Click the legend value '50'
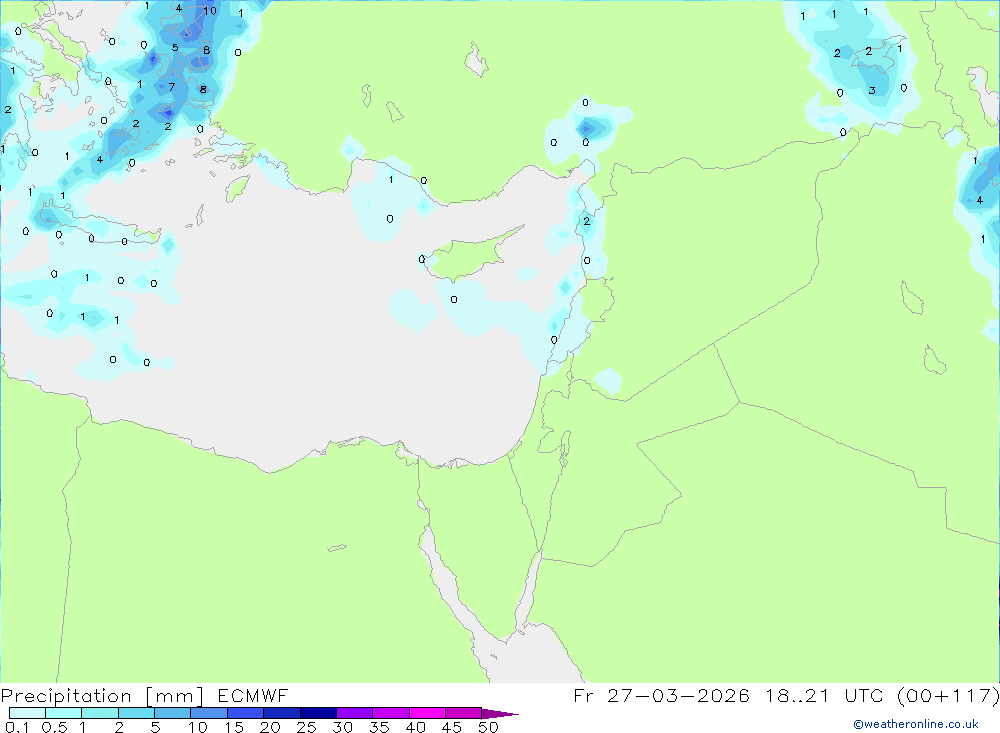The height and width of the screenshot is (733, 1000). pyautogui.click(x=488, y=727)
